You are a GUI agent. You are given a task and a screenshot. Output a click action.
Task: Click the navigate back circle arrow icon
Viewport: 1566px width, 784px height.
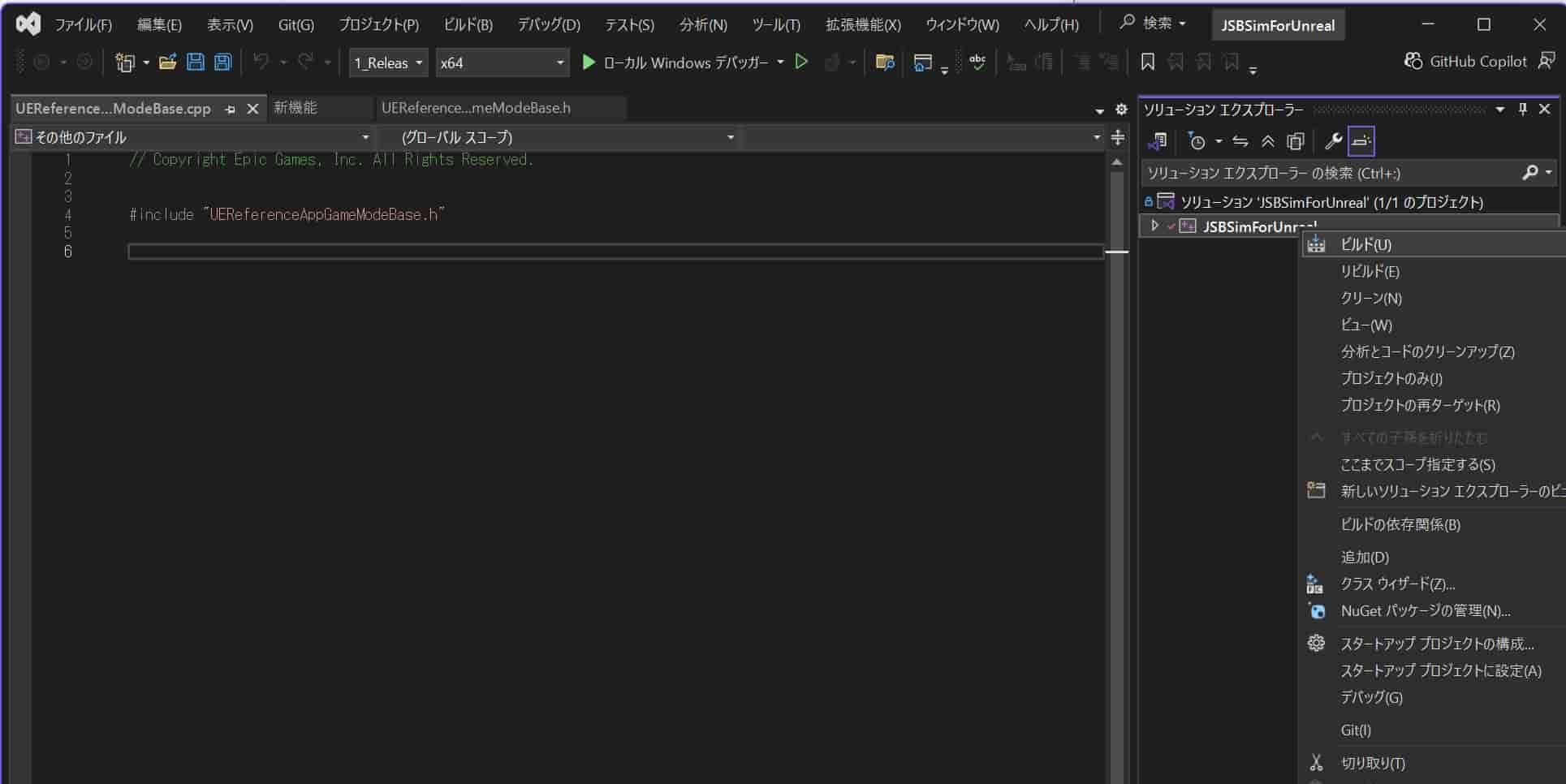click(42, 62)
